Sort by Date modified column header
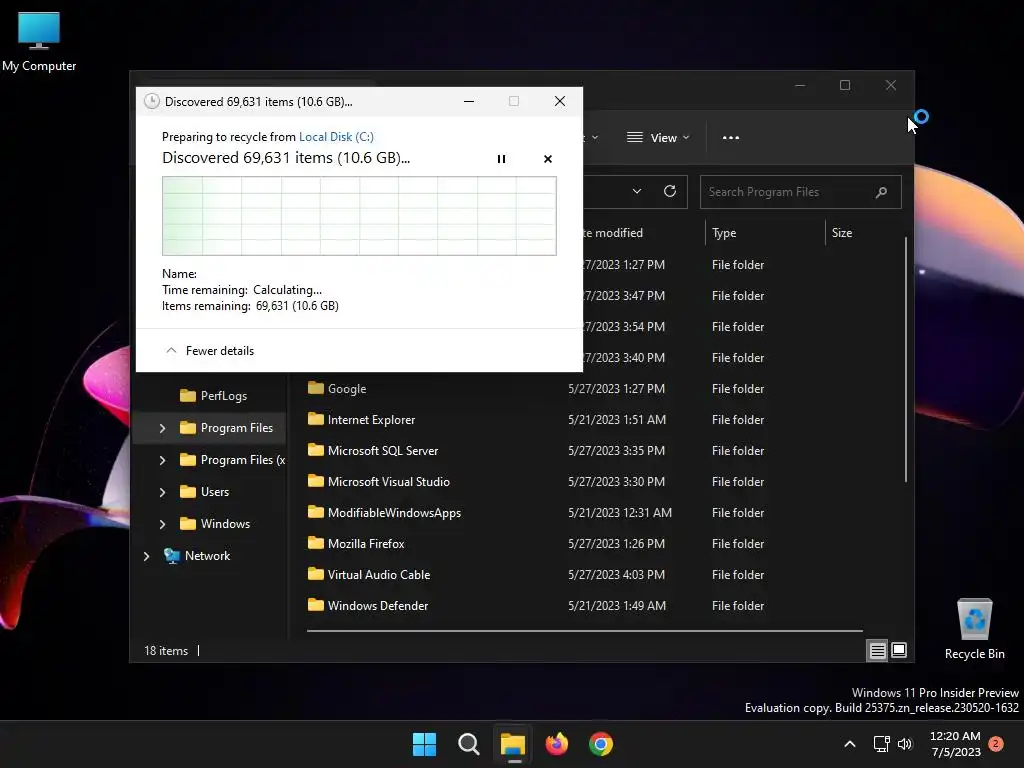Image resolution: width=1024 pixels, height=768 pixels. point(613,232)
